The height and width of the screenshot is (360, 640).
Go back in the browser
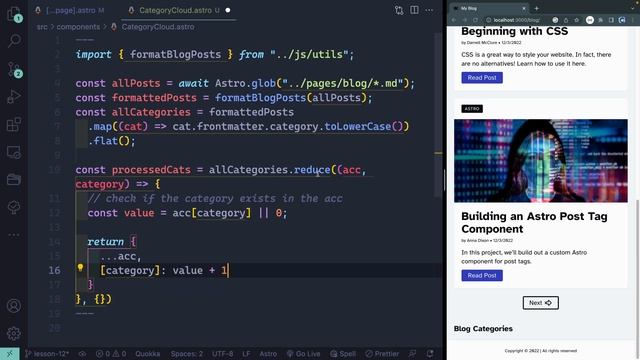pyautogui.click(x=454, y=20)
